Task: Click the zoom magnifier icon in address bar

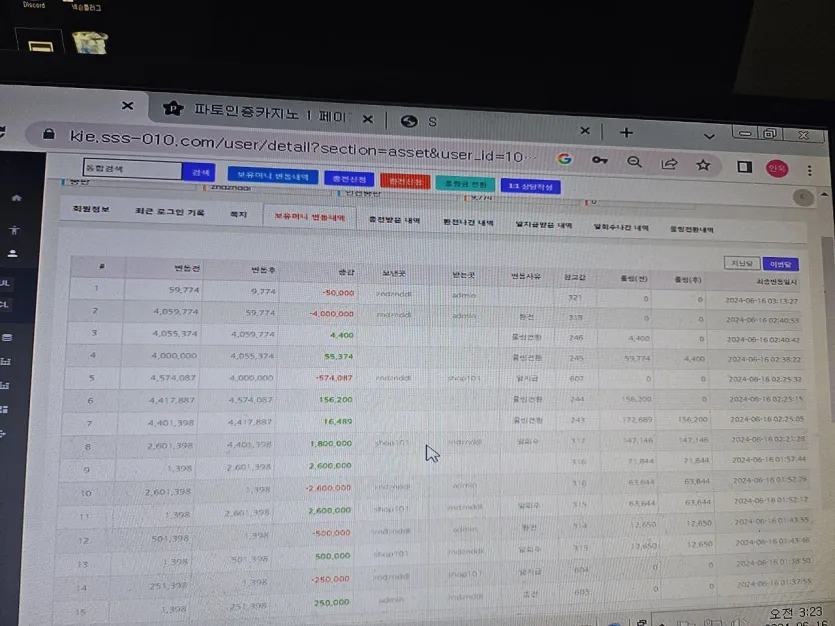Action: [634, 162]
